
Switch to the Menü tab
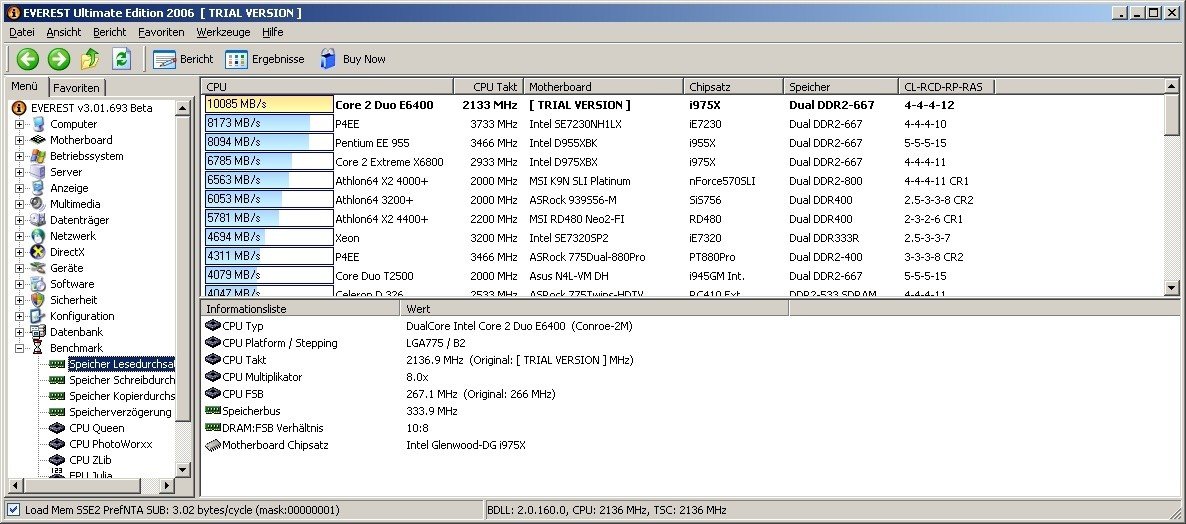[x=25, y=86]
